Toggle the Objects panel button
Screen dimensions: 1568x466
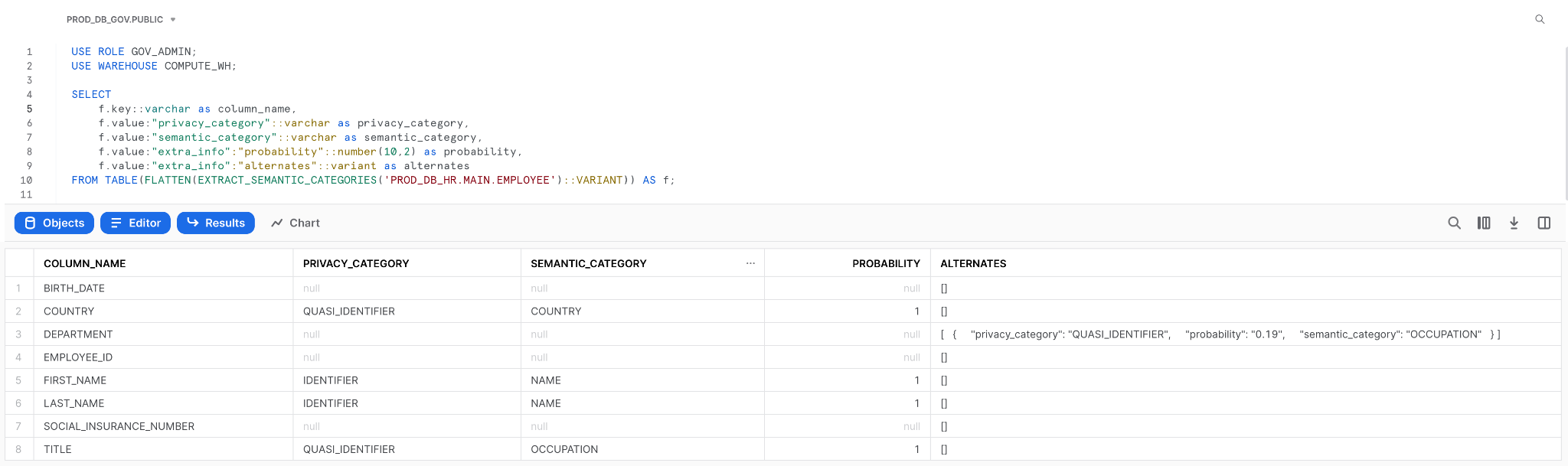coord(54,223)
